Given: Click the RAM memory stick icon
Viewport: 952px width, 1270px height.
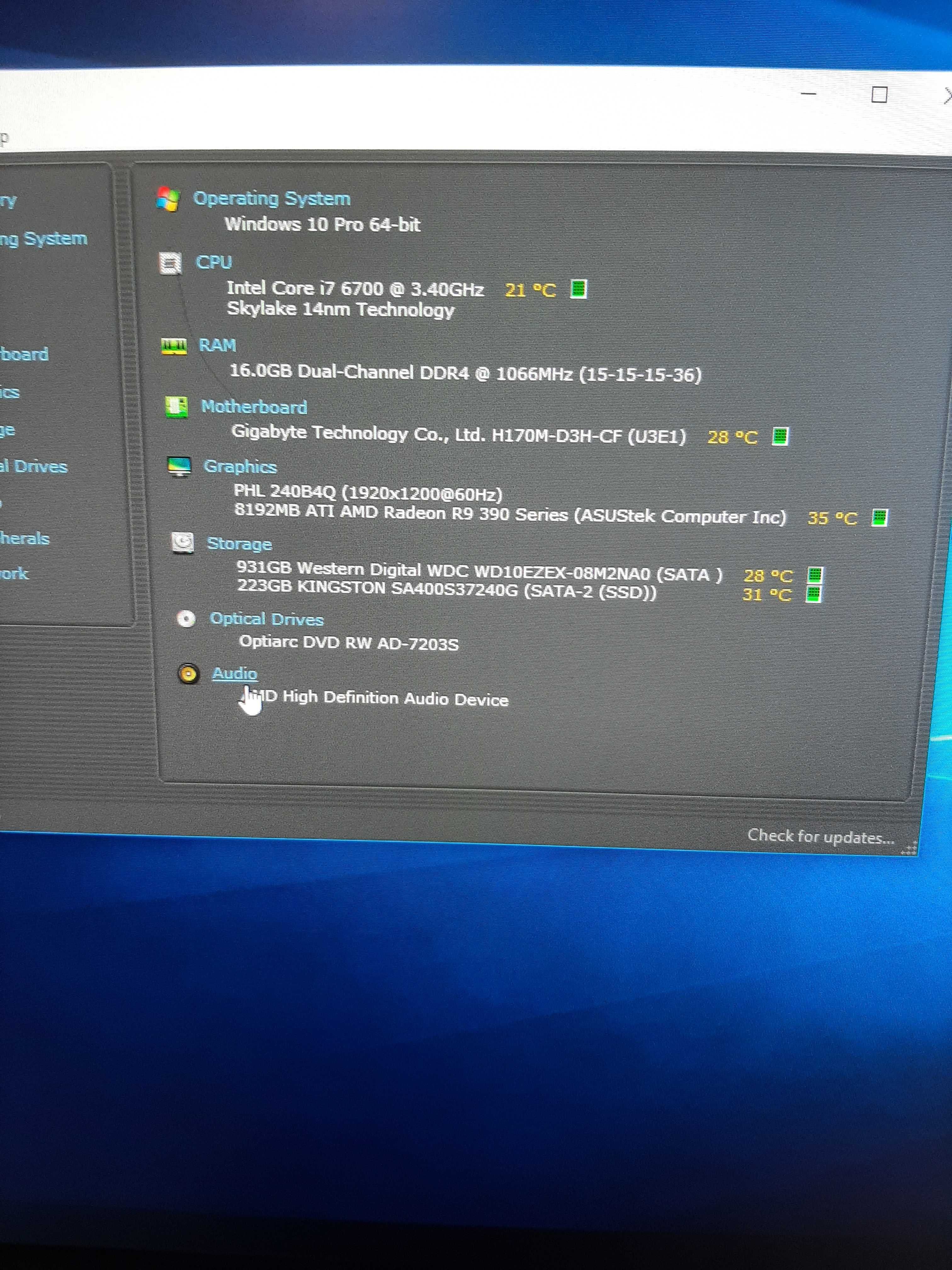Looking at the screenshot, I should click(174, 346).
